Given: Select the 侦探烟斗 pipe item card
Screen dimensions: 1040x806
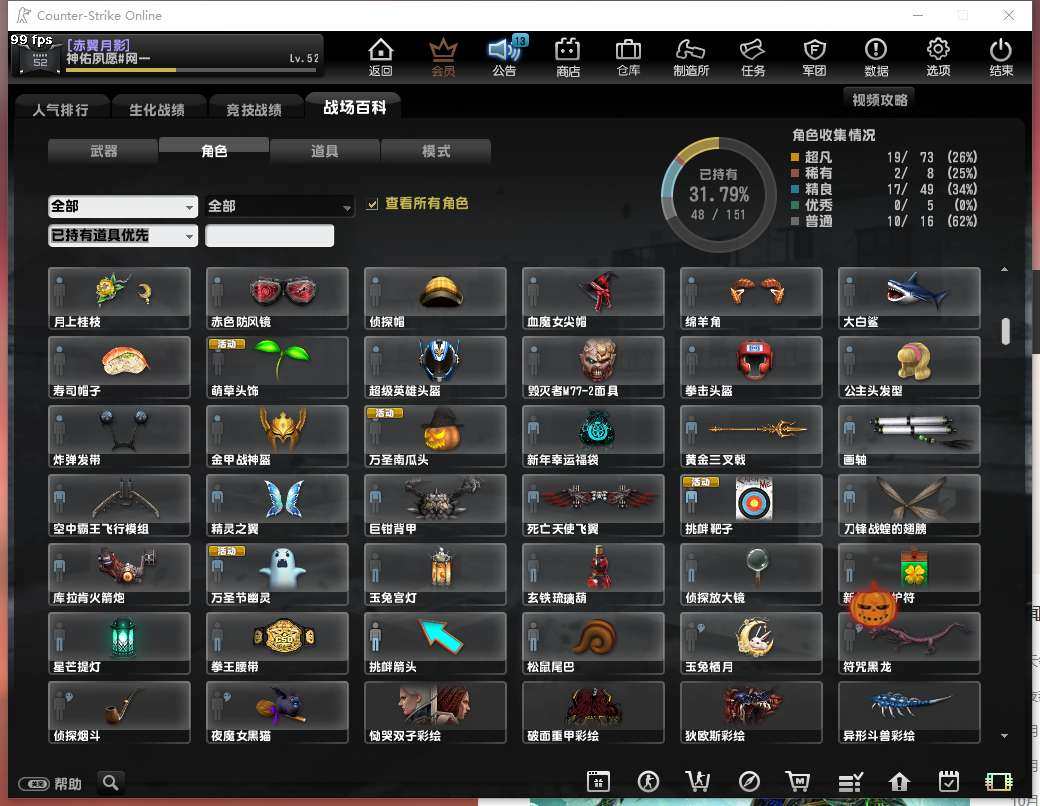Looking at the screenshot, I should (119, 712).
